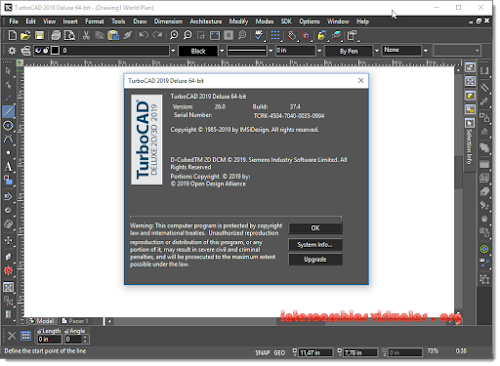Image resolution: width=500 pixels, height=366 pixels.
Task: Open the Help menu
Action: click(x=363, y=21)
